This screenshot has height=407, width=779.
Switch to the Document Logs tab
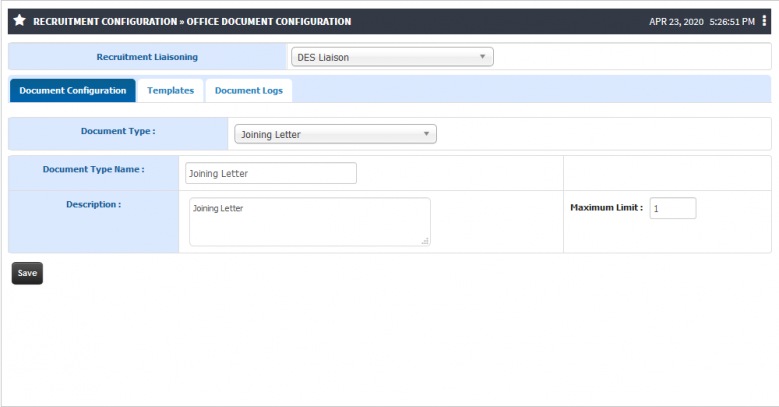[248, 90]
